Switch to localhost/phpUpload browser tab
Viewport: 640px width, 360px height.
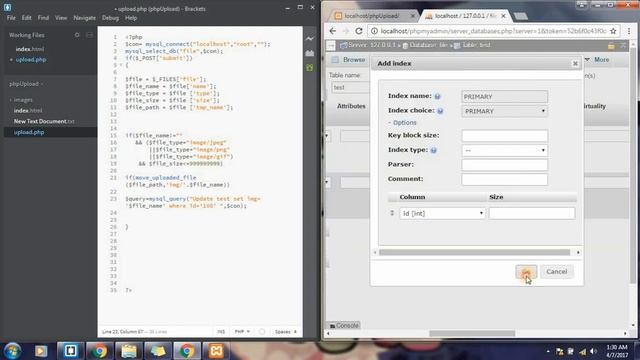pyautogui.click(x=372, y=16)
